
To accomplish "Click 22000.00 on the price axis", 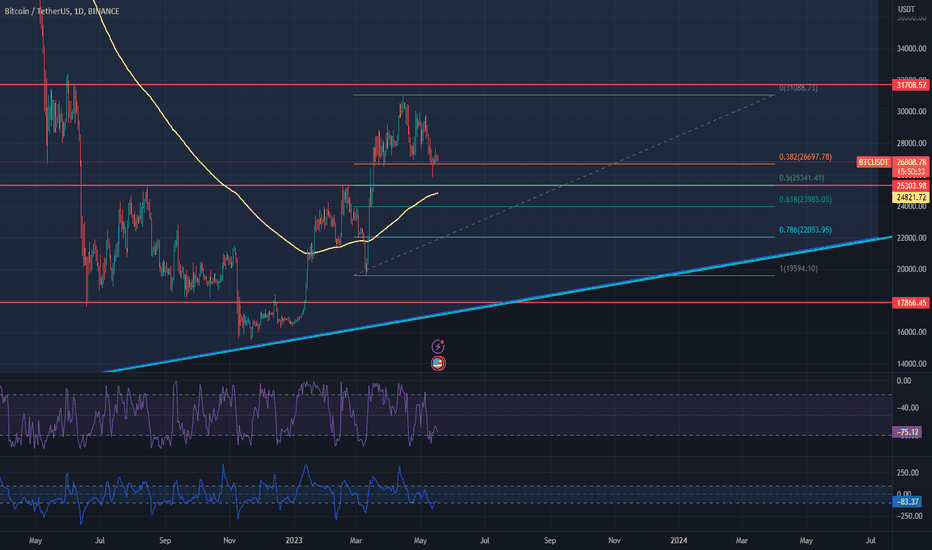I will pos(911,238).
